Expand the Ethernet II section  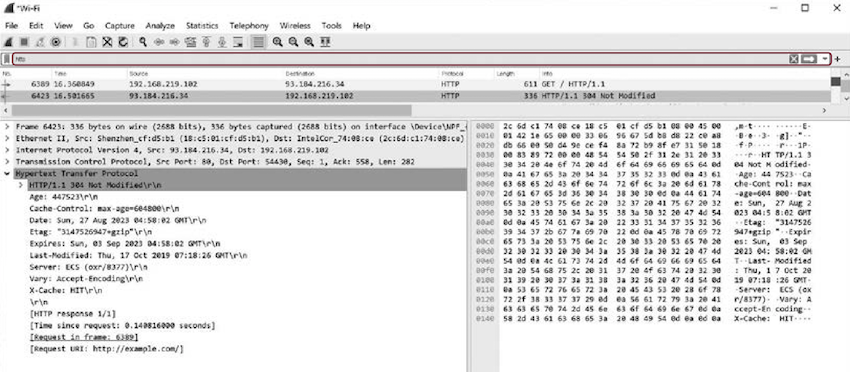7,138
